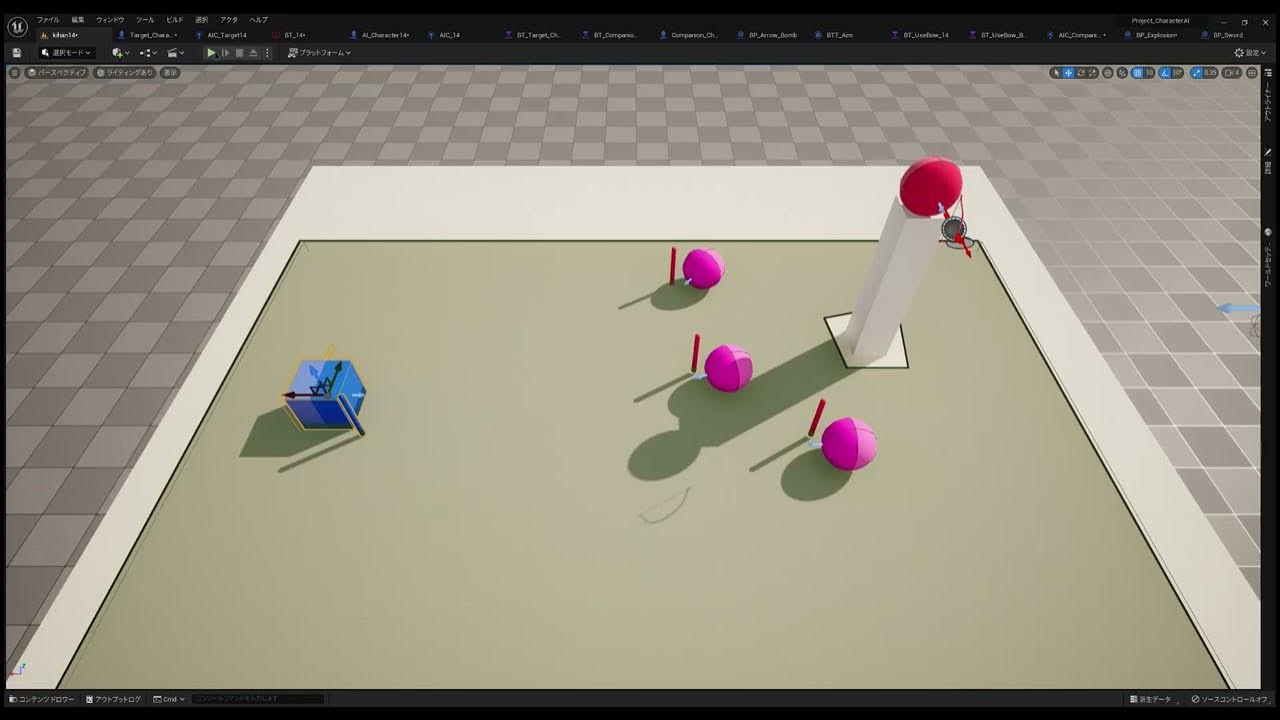Open the アウトプットログ output log
The height and width of the screenshot is (720, 1280).
(113, 699)
